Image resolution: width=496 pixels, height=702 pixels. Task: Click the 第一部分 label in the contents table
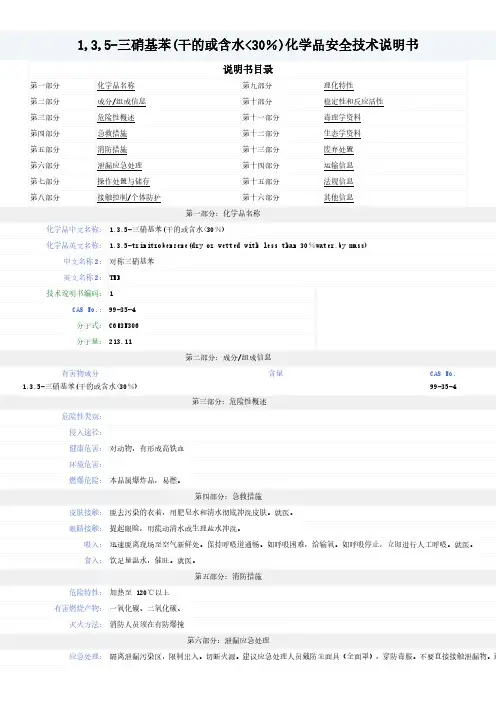coord(45,85)
